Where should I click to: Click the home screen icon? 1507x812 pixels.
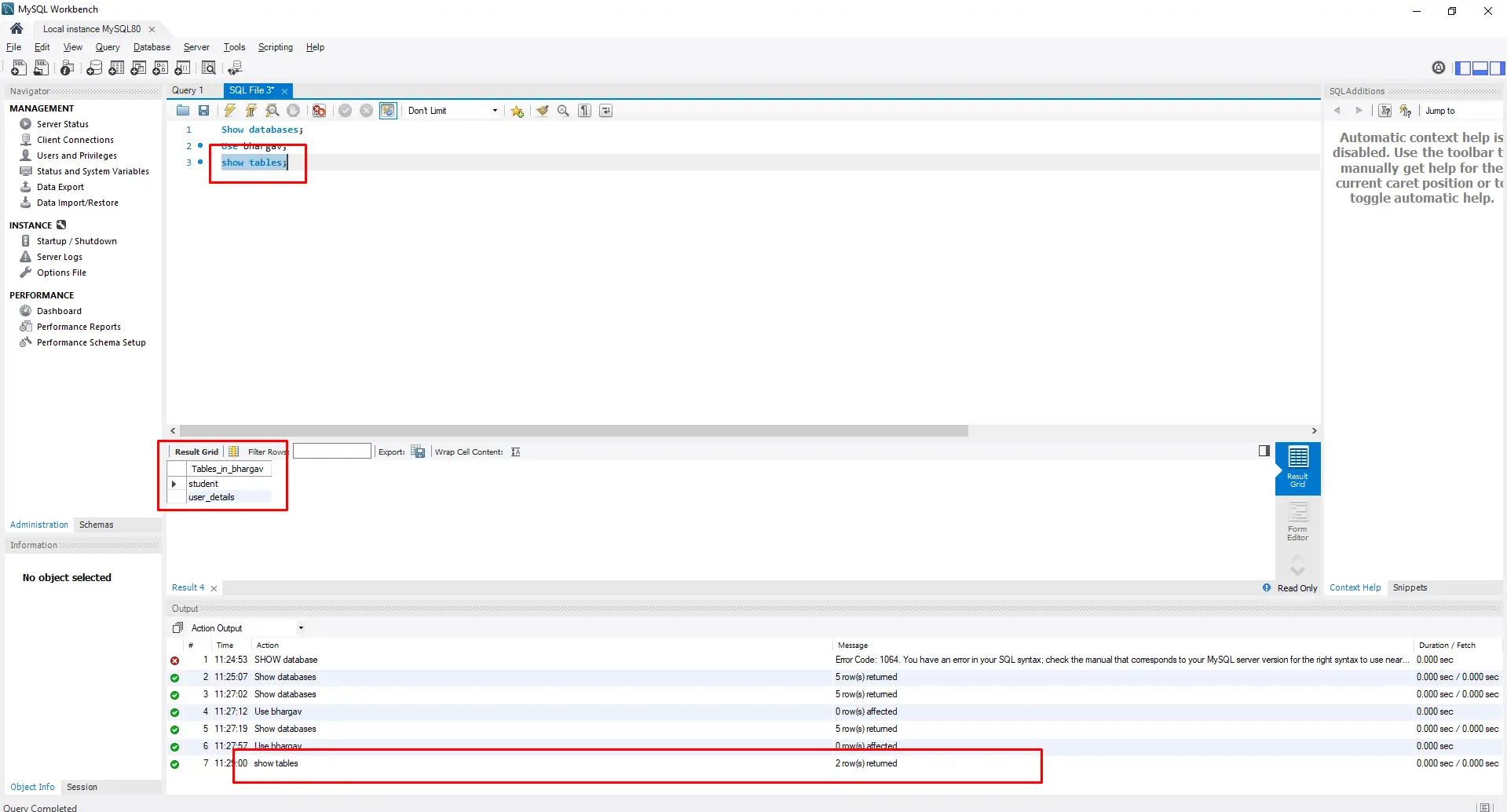[x=16, y=29]
